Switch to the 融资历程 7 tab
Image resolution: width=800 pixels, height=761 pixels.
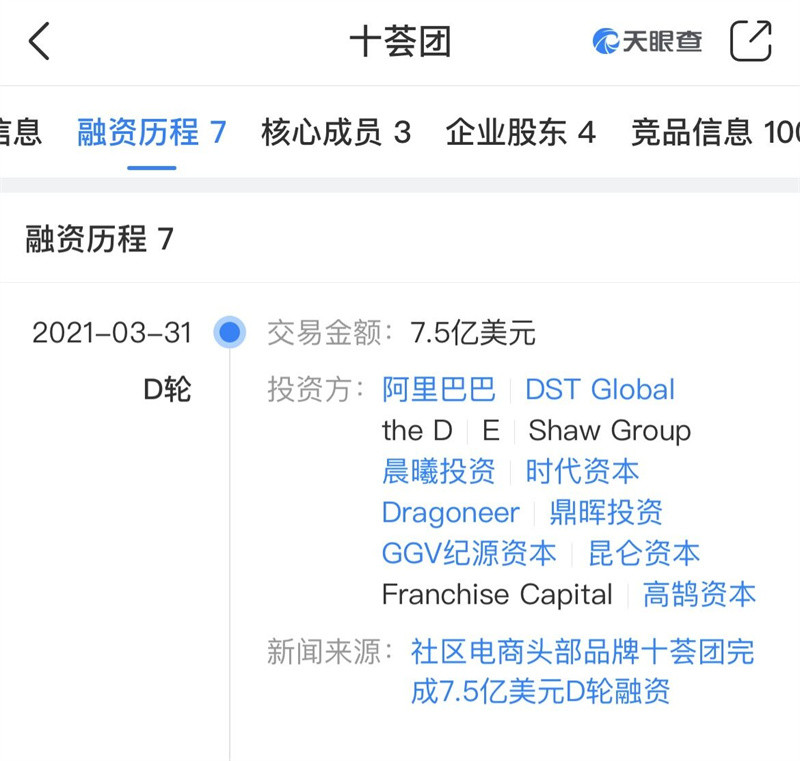click(x=152, y=132)
